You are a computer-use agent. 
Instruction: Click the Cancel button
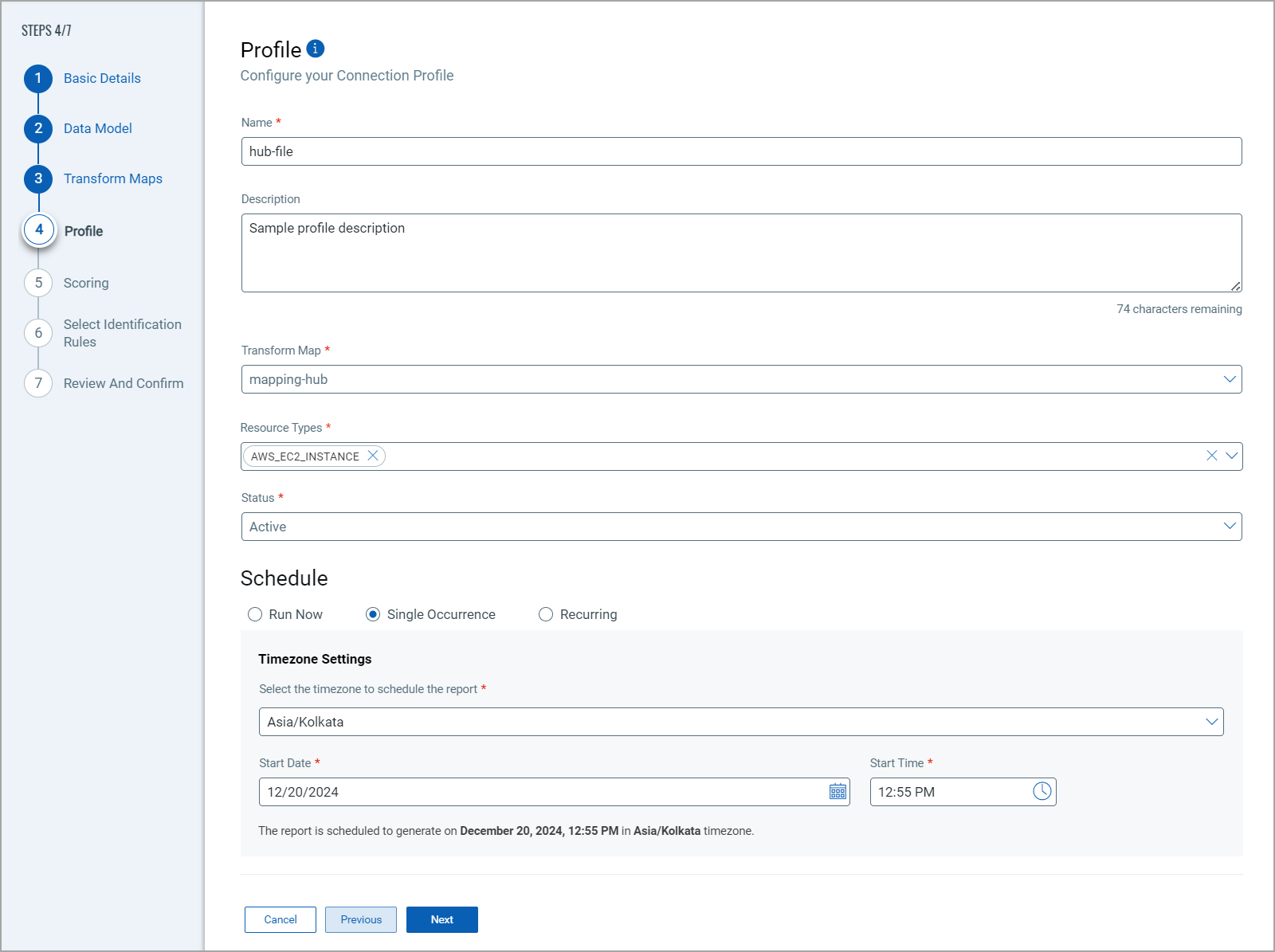click(280, 919)
